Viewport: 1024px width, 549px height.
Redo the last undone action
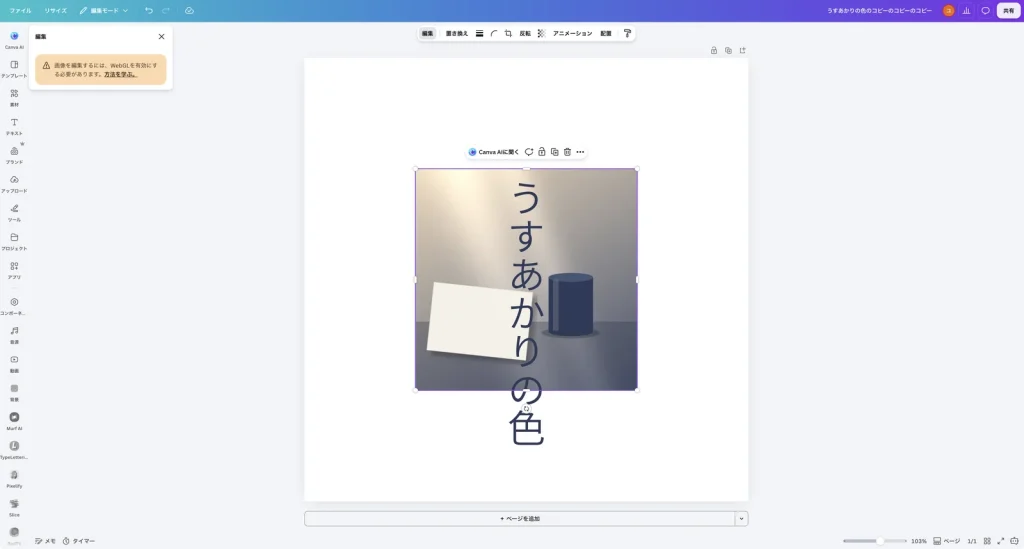click(x=166, y=10)
